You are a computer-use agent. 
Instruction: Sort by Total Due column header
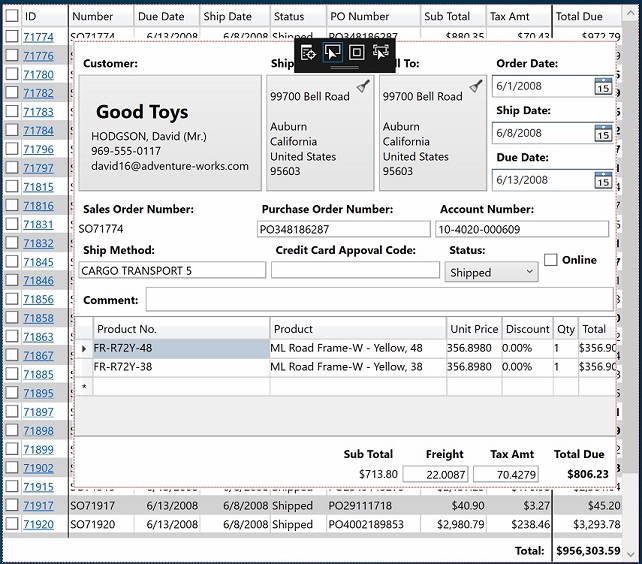click(x=587, y=16)
